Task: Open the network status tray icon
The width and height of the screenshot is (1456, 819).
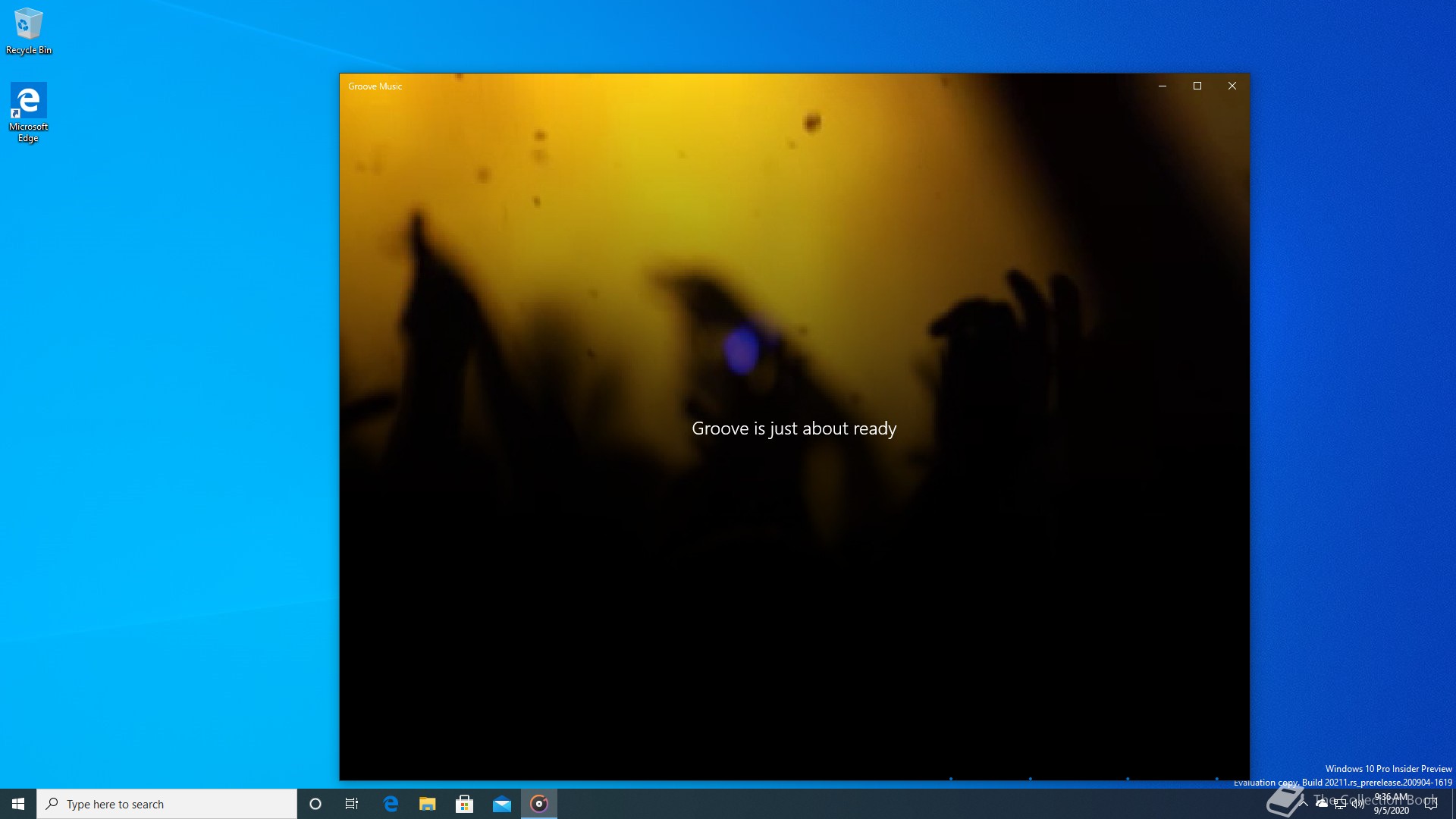Action: (x=1340, y=804)
